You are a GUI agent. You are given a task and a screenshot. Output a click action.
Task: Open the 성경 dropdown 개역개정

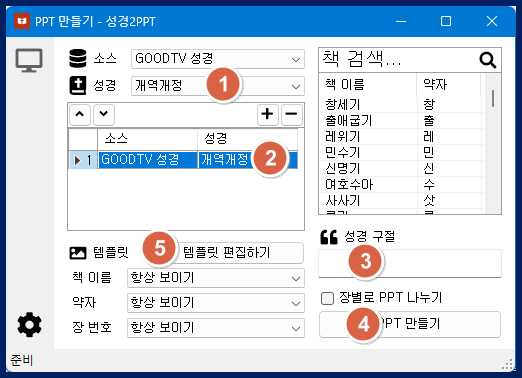218,86
